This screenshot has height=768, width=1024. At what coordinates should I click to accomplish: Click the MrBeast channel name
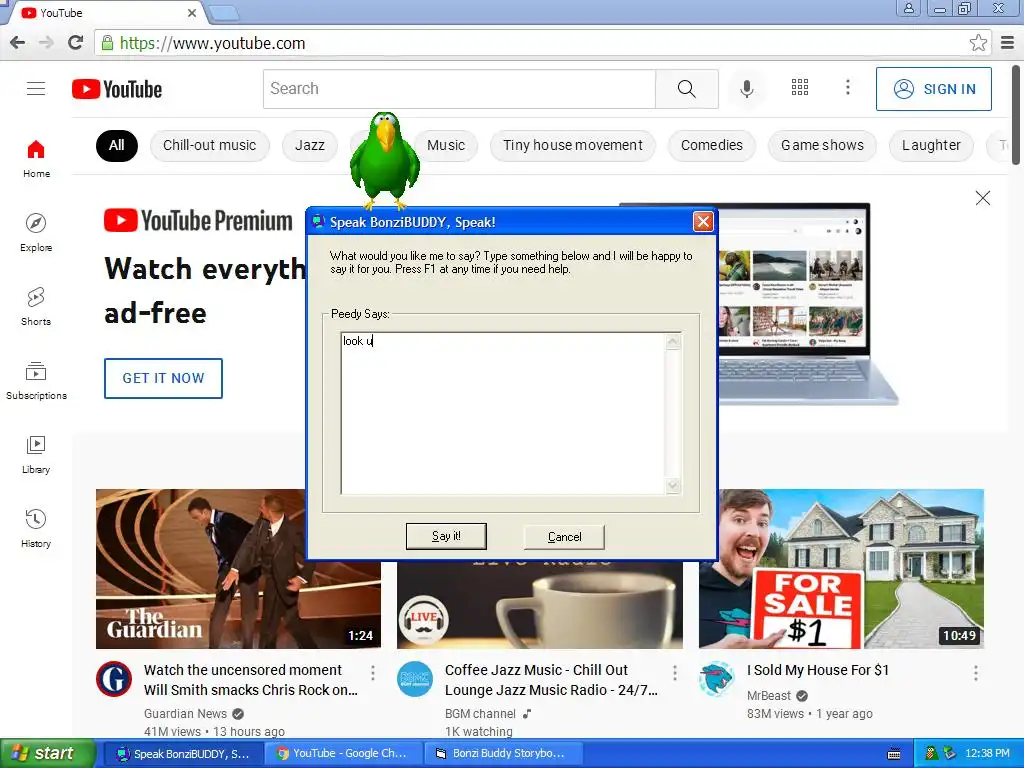coord(769,696)
